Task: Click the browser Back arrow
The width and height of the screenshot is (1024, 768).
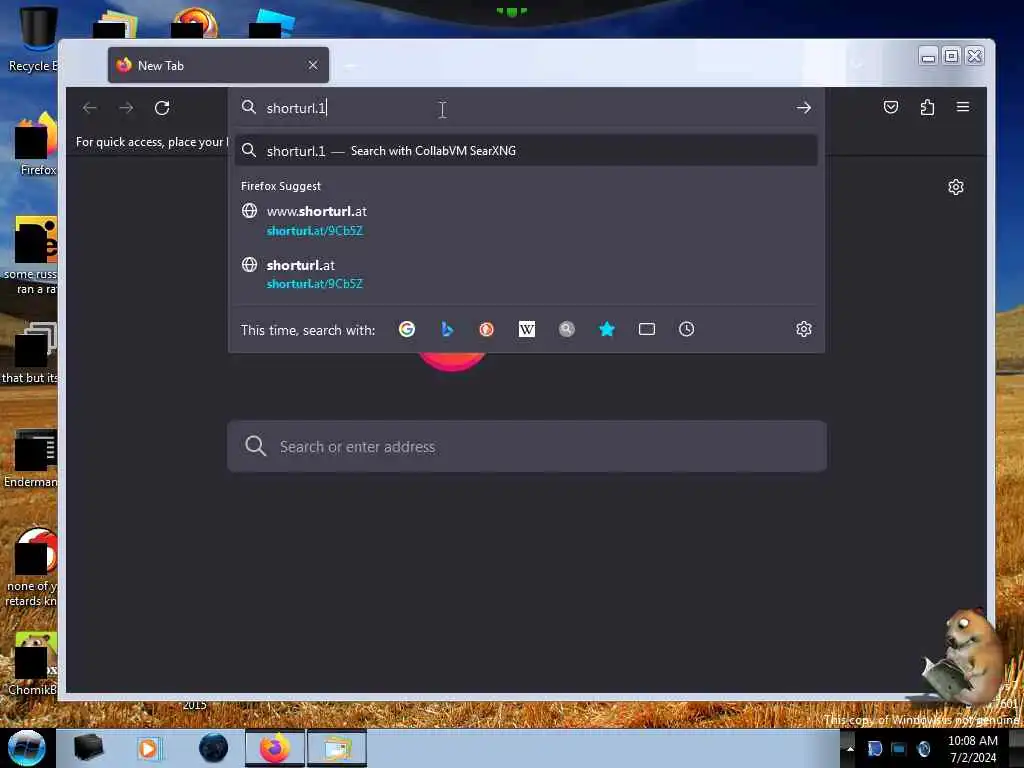Action: coord(90,108)
